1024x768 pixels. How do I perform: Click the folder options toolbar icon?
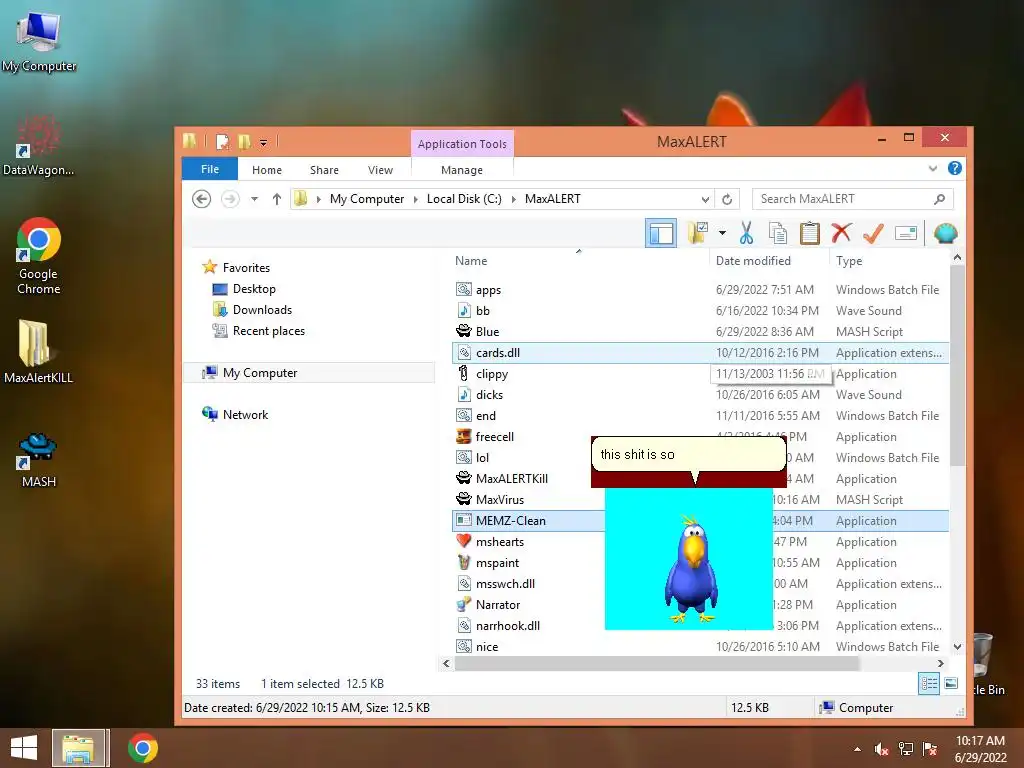pyautogui.click(x=697, y=233)
